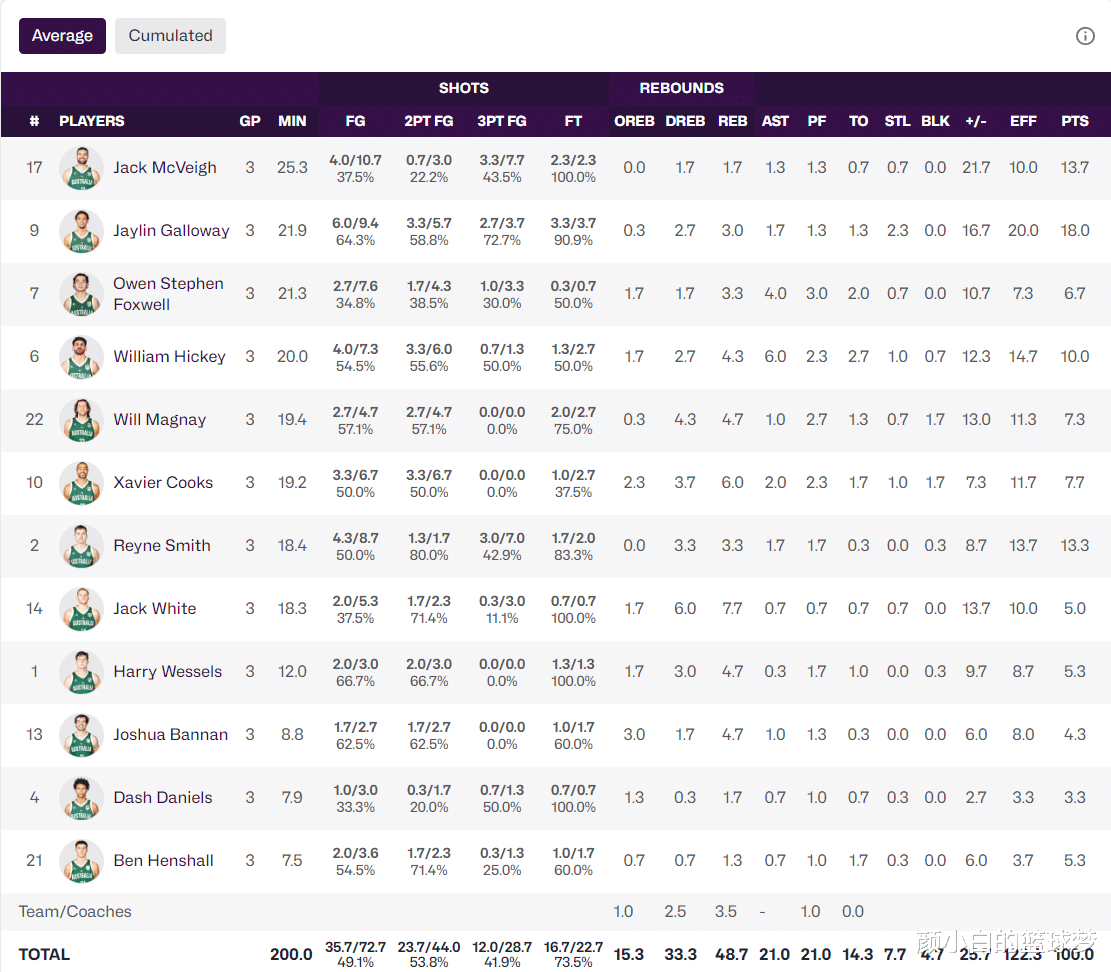Sort by the FT column header
Screen dimensions: 1111x972
(x=573, y=121)
